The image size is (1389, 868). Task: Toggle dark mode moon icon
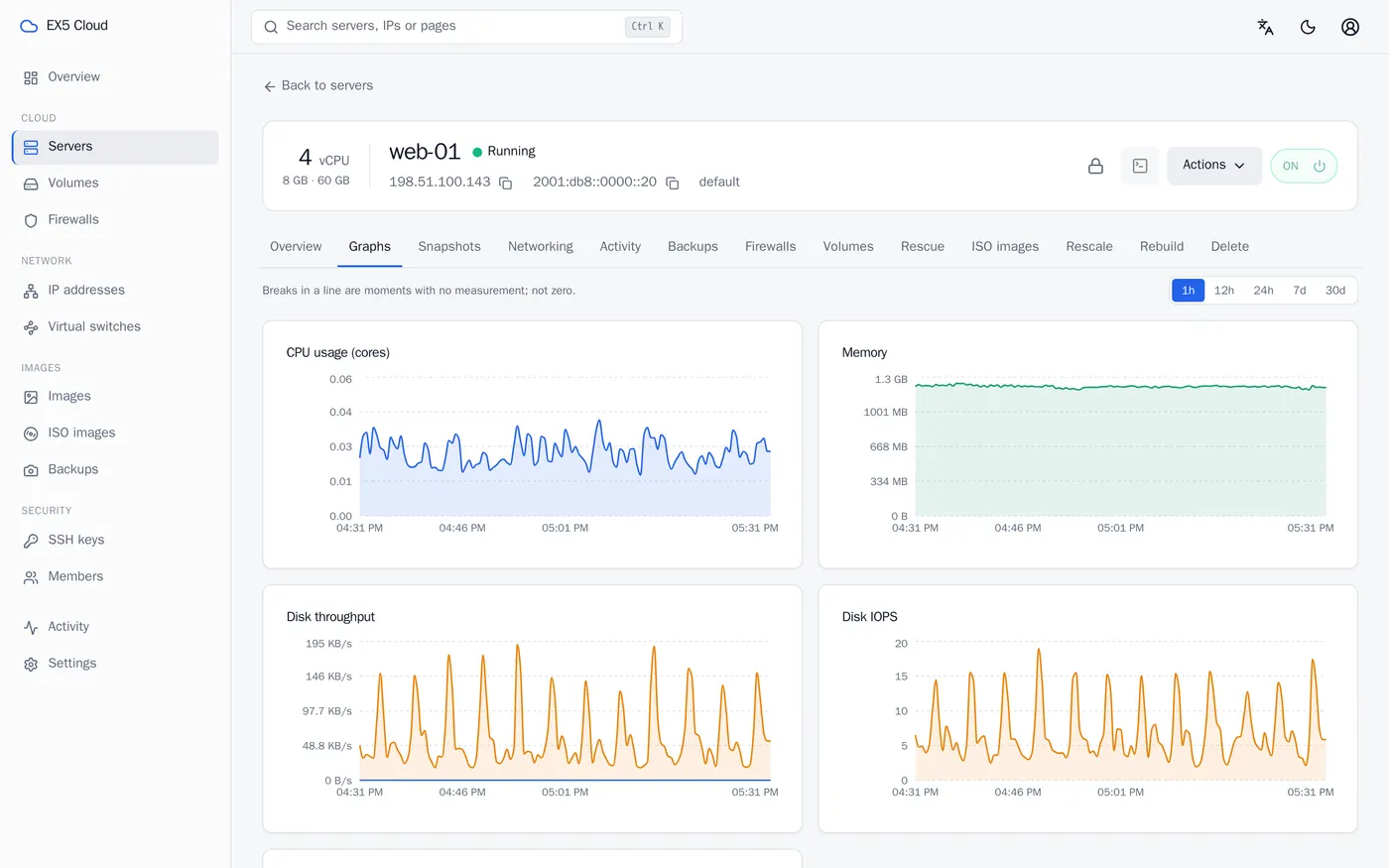point(1308,27)
